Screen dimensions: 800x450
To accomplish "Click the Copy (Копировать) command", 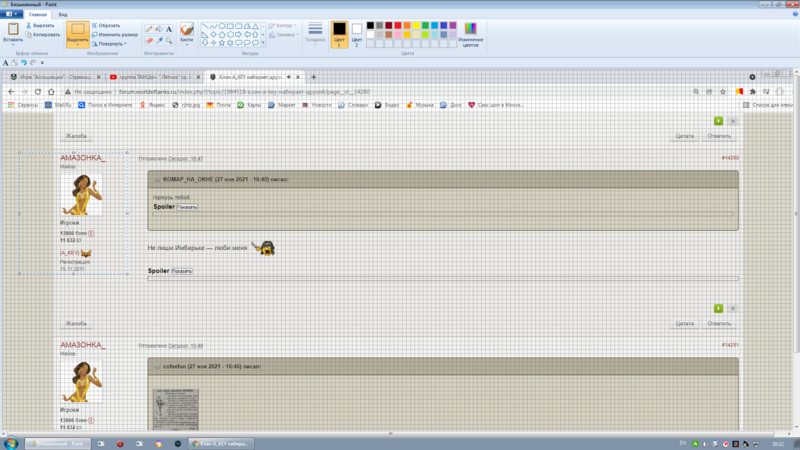I will click(x=43, y=35).
